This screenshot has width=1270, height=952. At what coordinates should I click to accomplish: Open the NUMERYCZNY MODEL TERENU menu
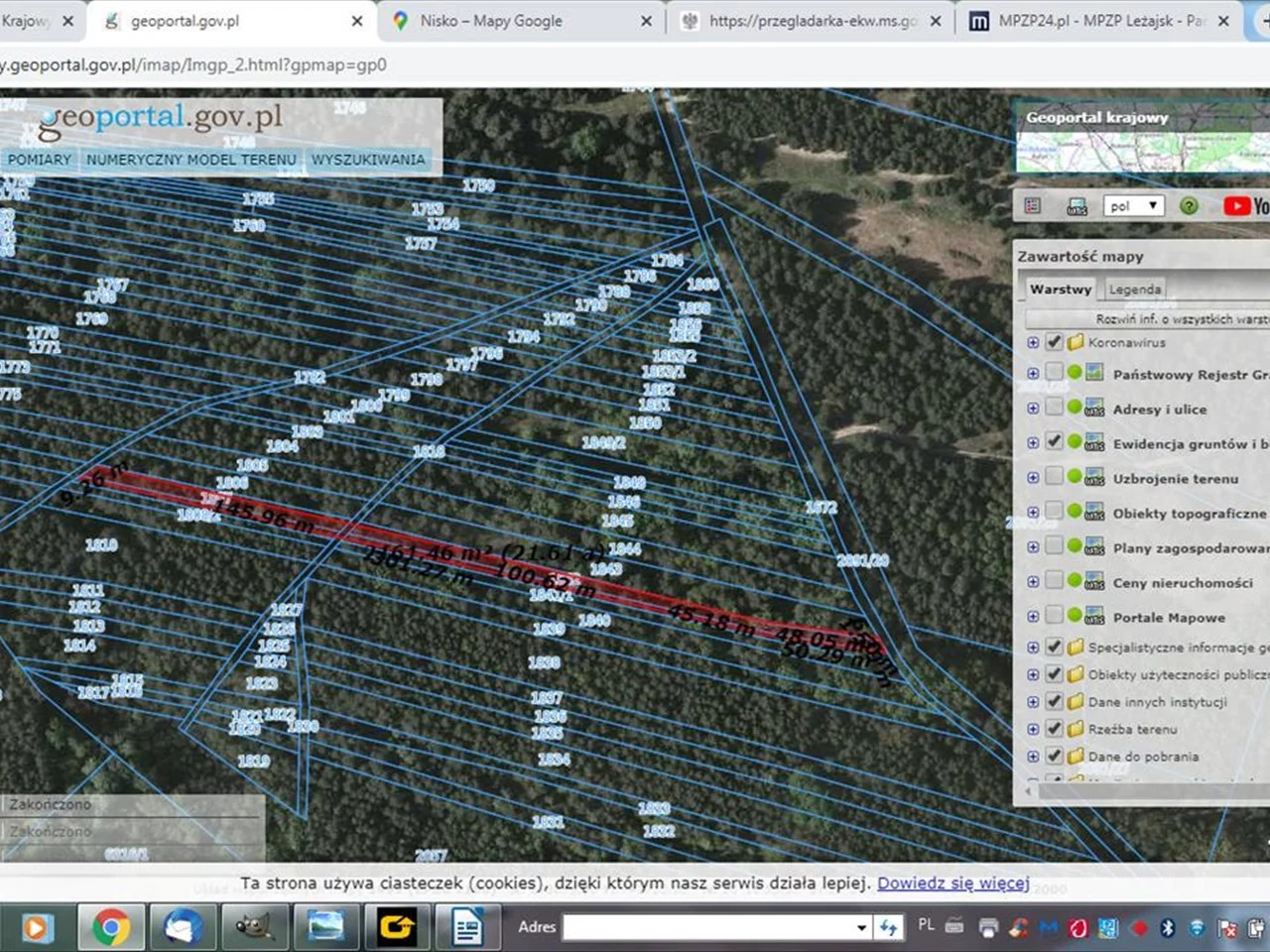(x=190, y=160)
